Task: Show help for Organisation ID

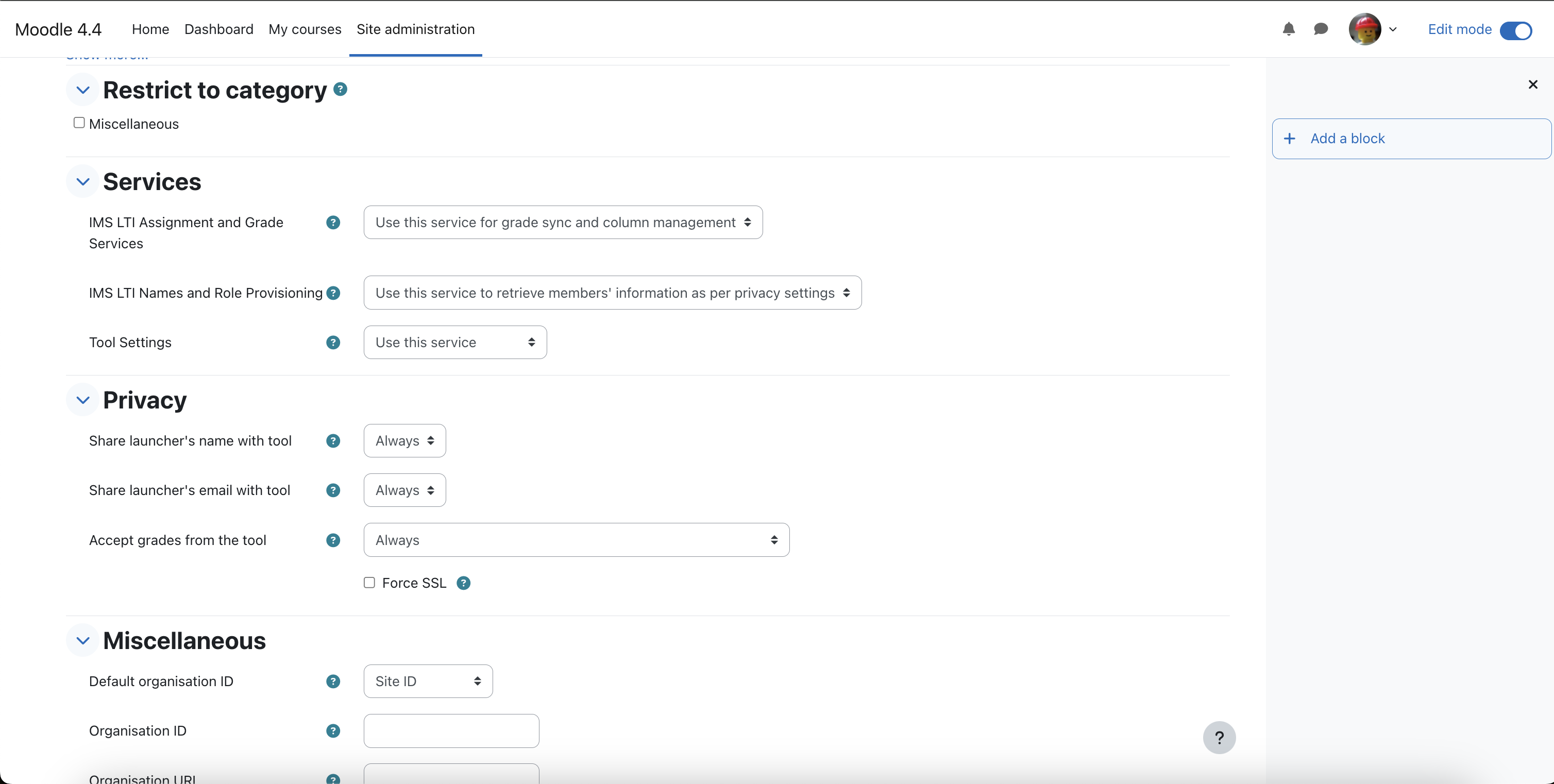Action: tap(333, 731)
